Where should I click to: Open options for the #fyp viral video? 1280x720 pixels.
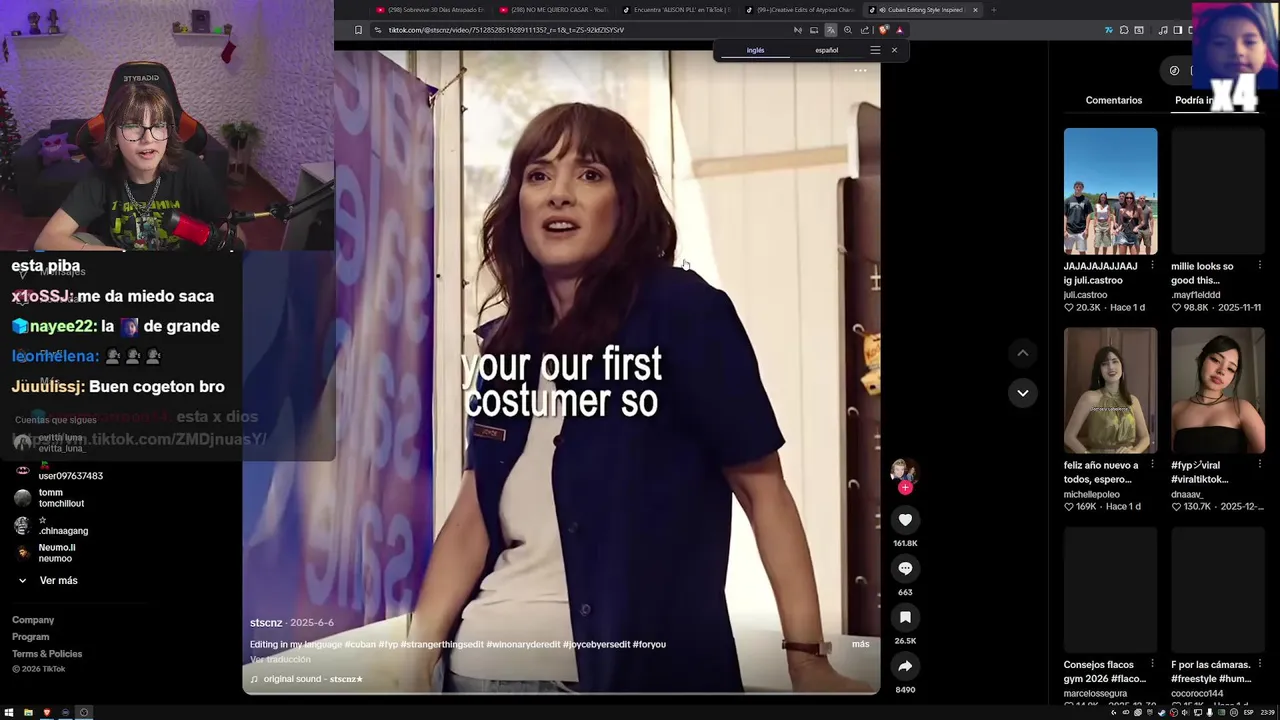1259,464
